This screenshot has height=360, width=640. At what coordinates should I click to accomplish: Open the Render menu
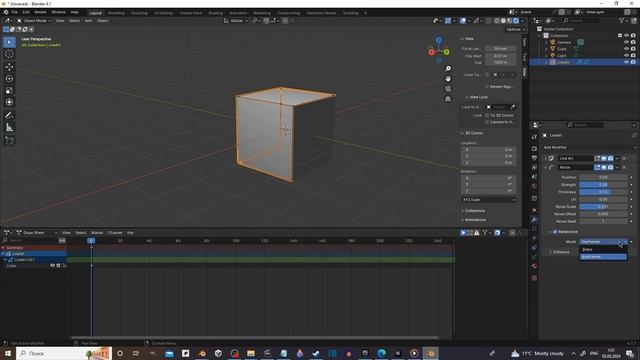click(x=40, y=12)
